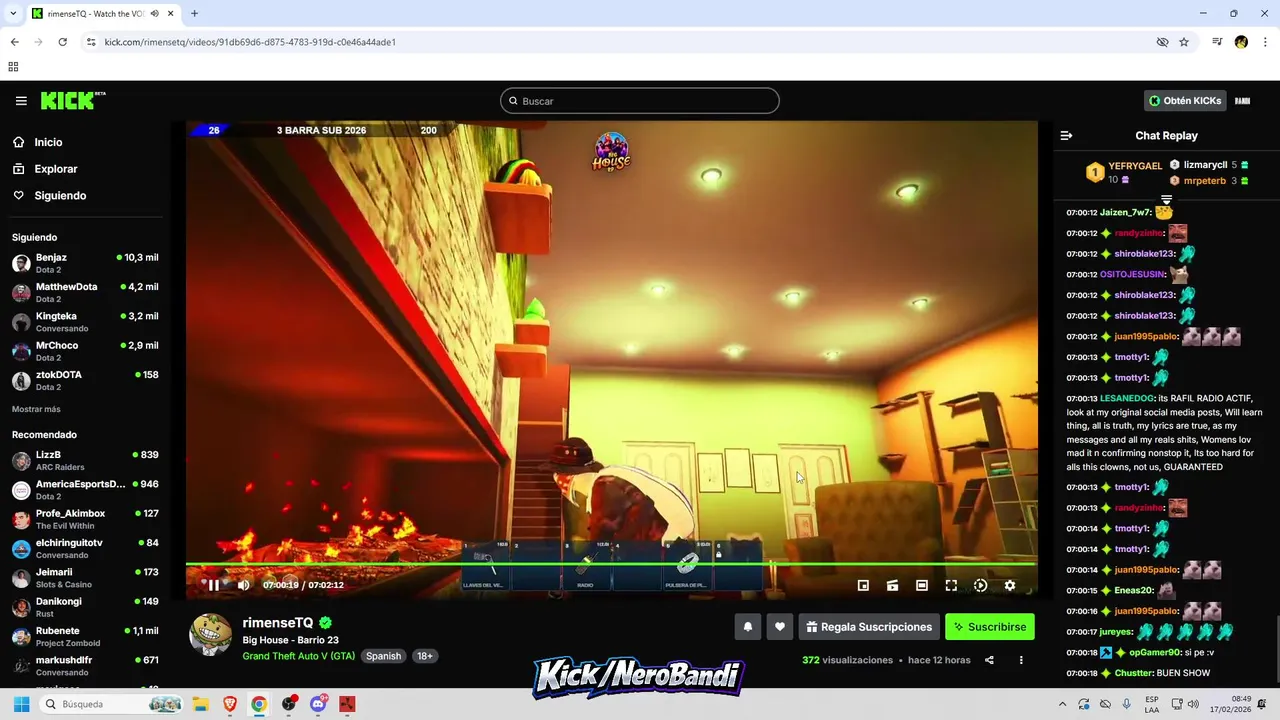This screenshot has width=1280, height=720.
Task: Open the Chrome apps grid shortcut
Action: click(x=13, y=67)
